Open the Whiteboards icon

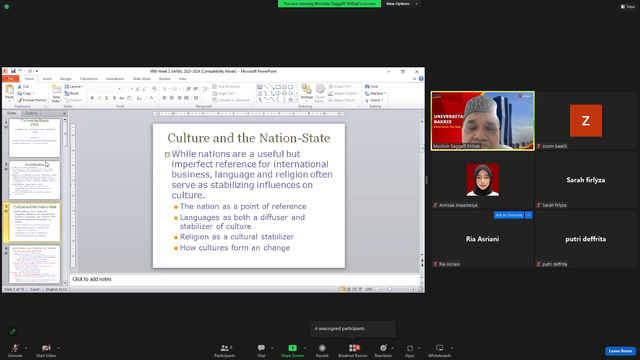click(x=440, y=348)
